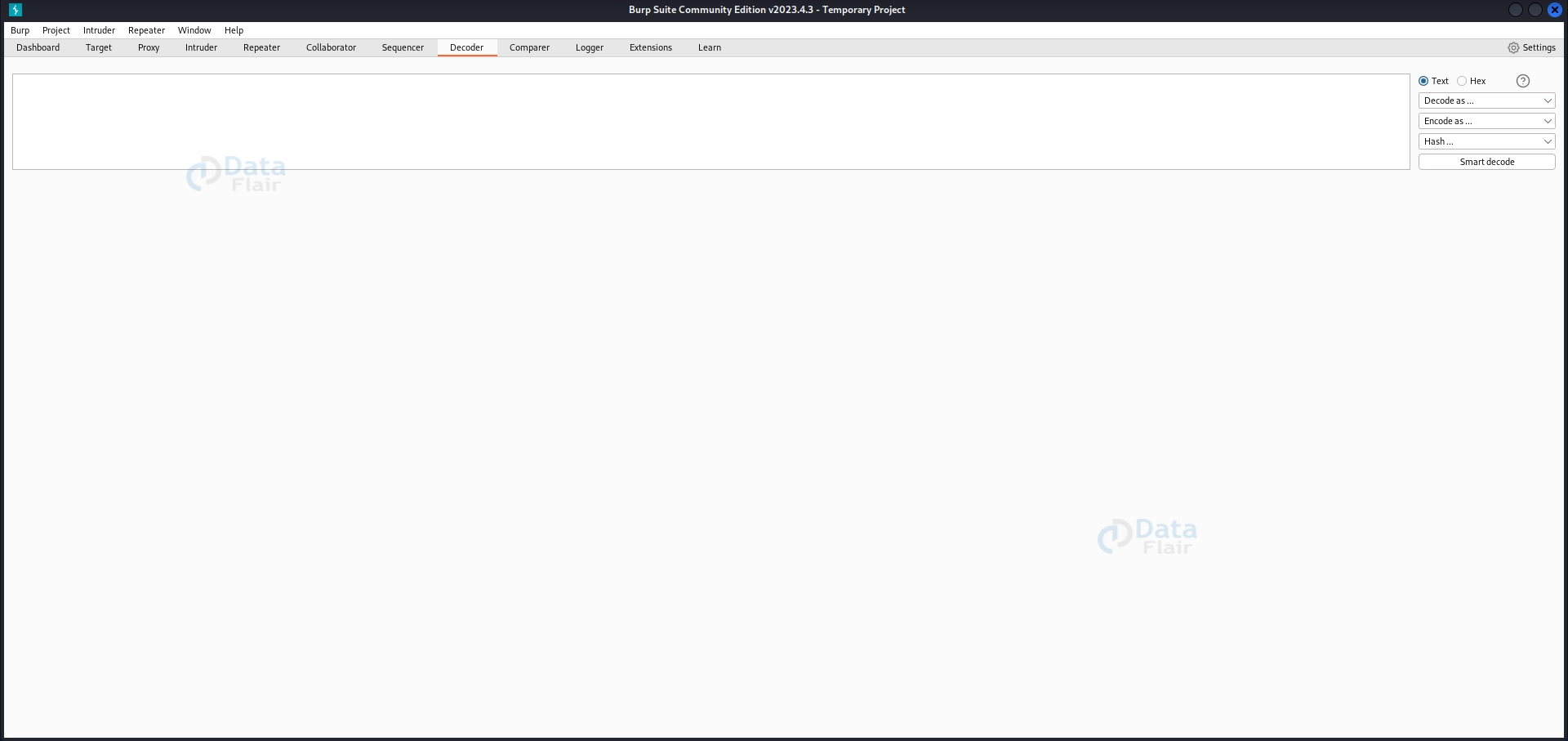This screenshot has height=741, width=1568.
Task: Switch to the Collaborator tab
Action: [331, 47]
